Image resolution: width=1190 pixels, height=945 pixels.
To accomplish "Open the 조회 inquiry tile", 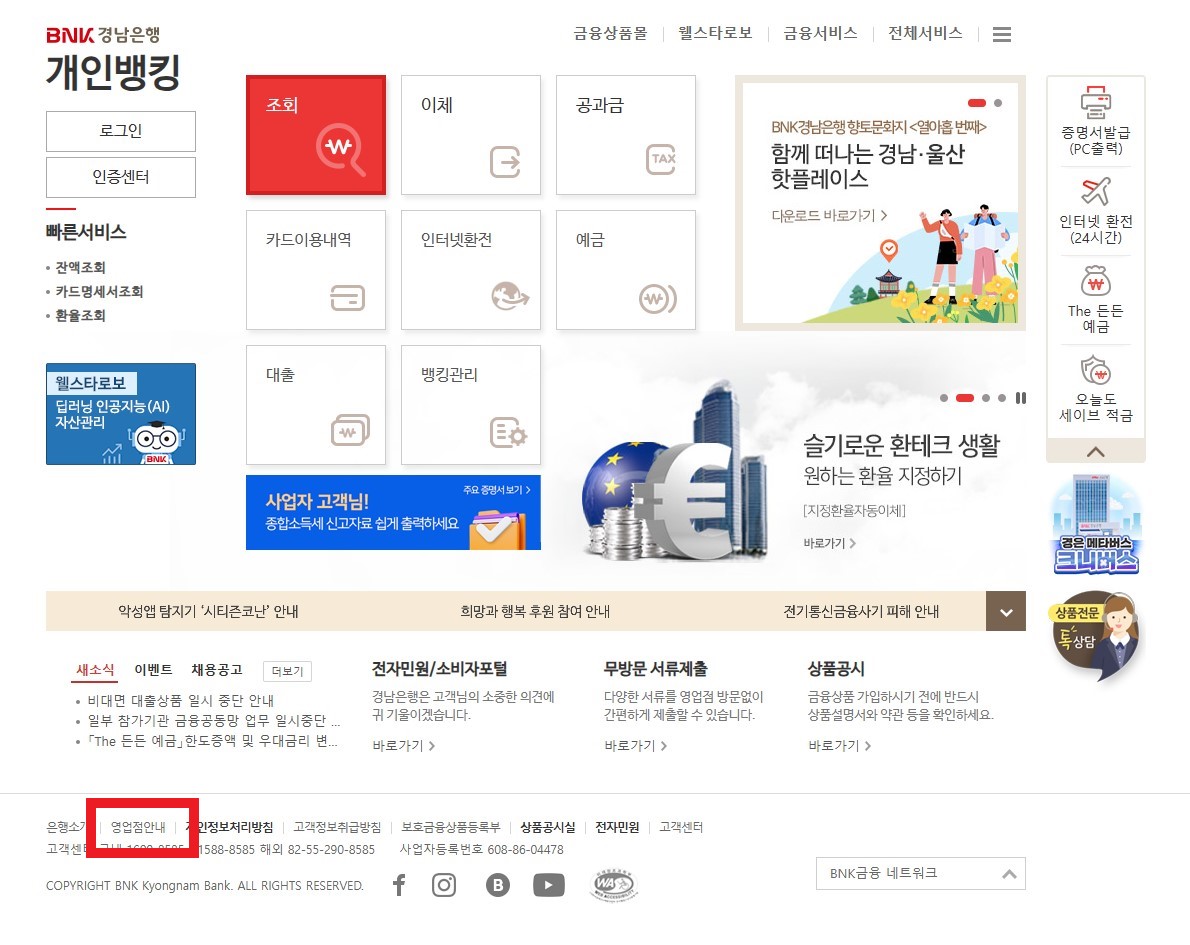I will pyautogui.click(x=316, y=135).
